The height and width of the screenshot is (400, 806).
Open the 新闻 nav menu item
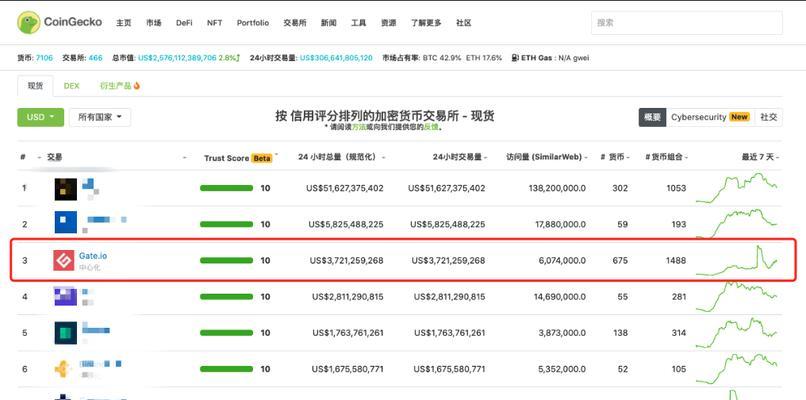[x=329, y=23]
